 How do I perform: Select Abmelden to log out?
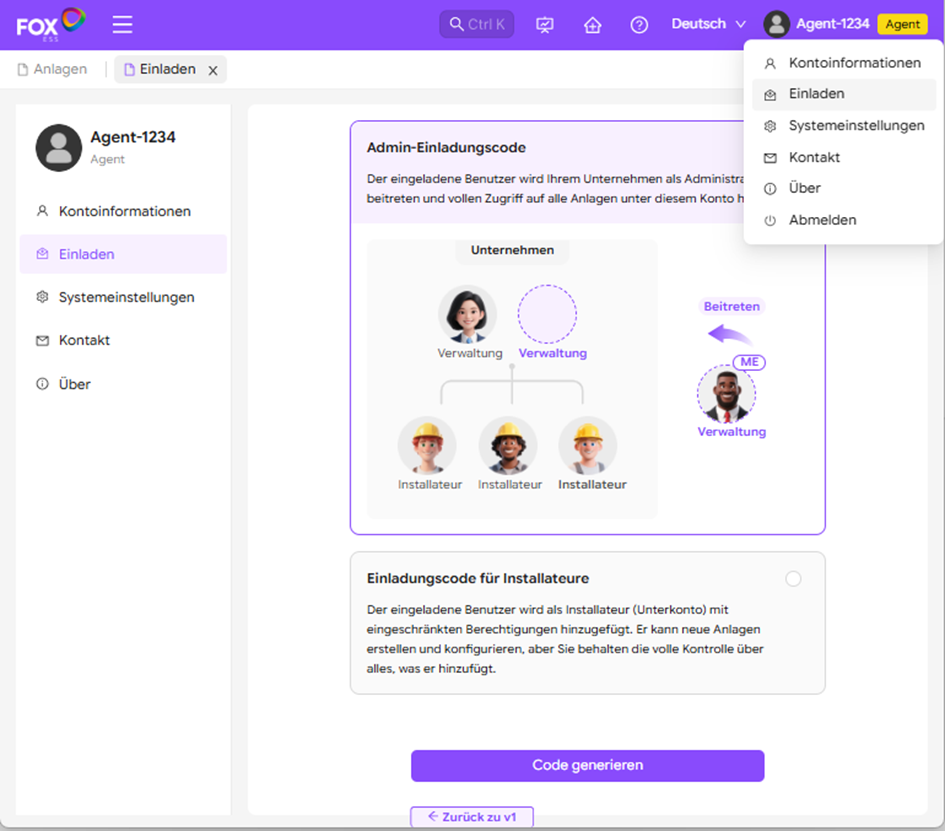(844, 220)
